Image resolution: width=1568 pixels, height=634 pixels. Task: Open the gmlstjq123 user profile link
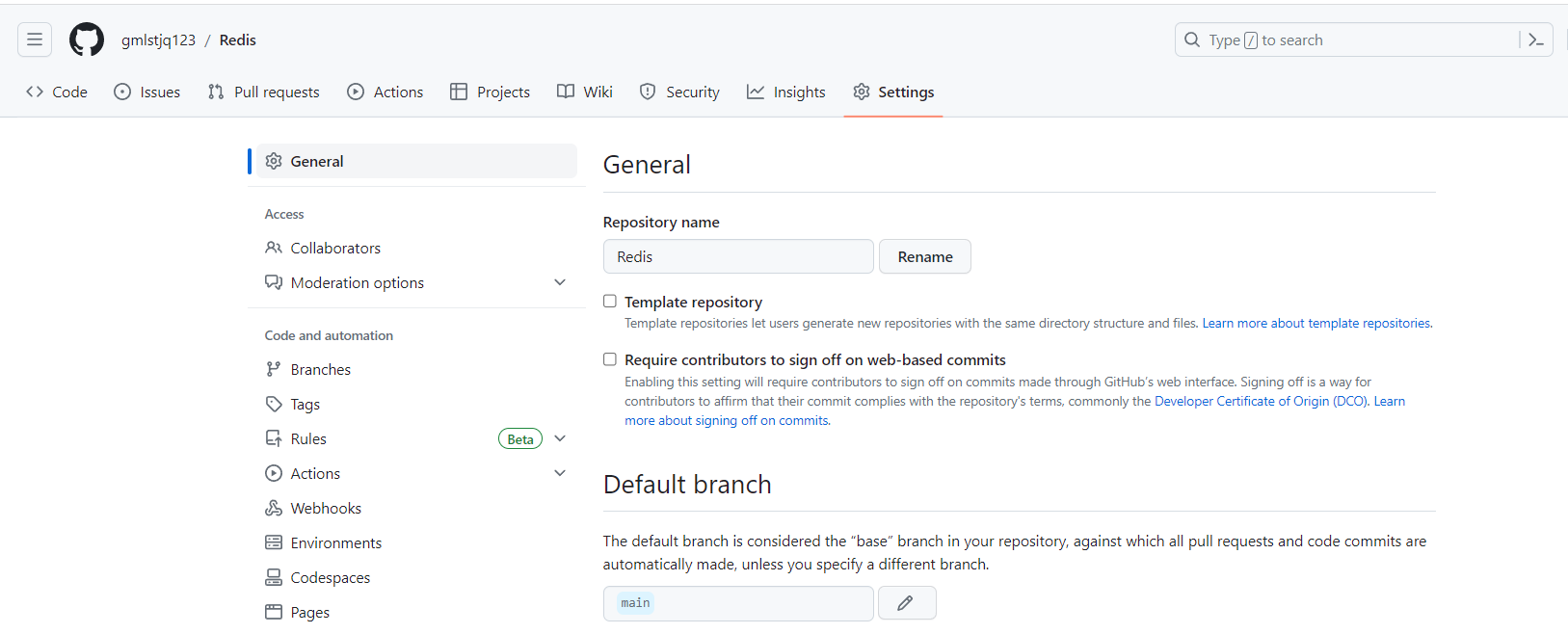(158, 40)
